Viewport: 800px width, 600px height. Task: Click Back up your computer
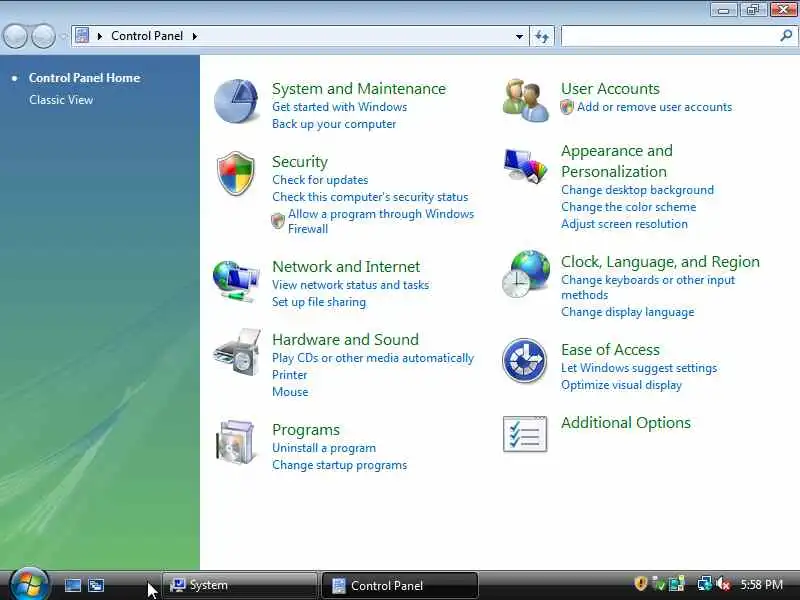tap(334, 124)
